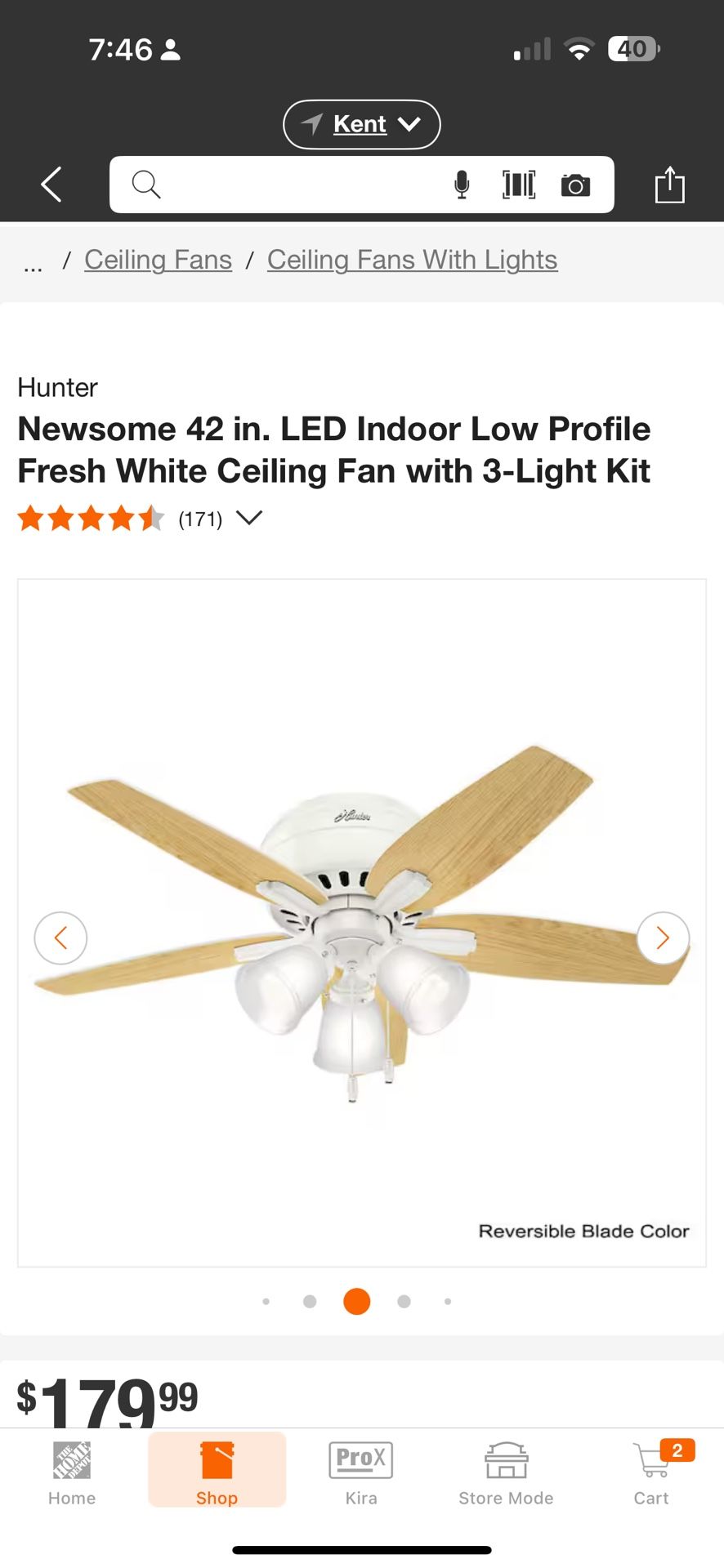Expand the ratings chevron next to (171)
This screenshot has height=1568, width=724.
click(248, 518)
